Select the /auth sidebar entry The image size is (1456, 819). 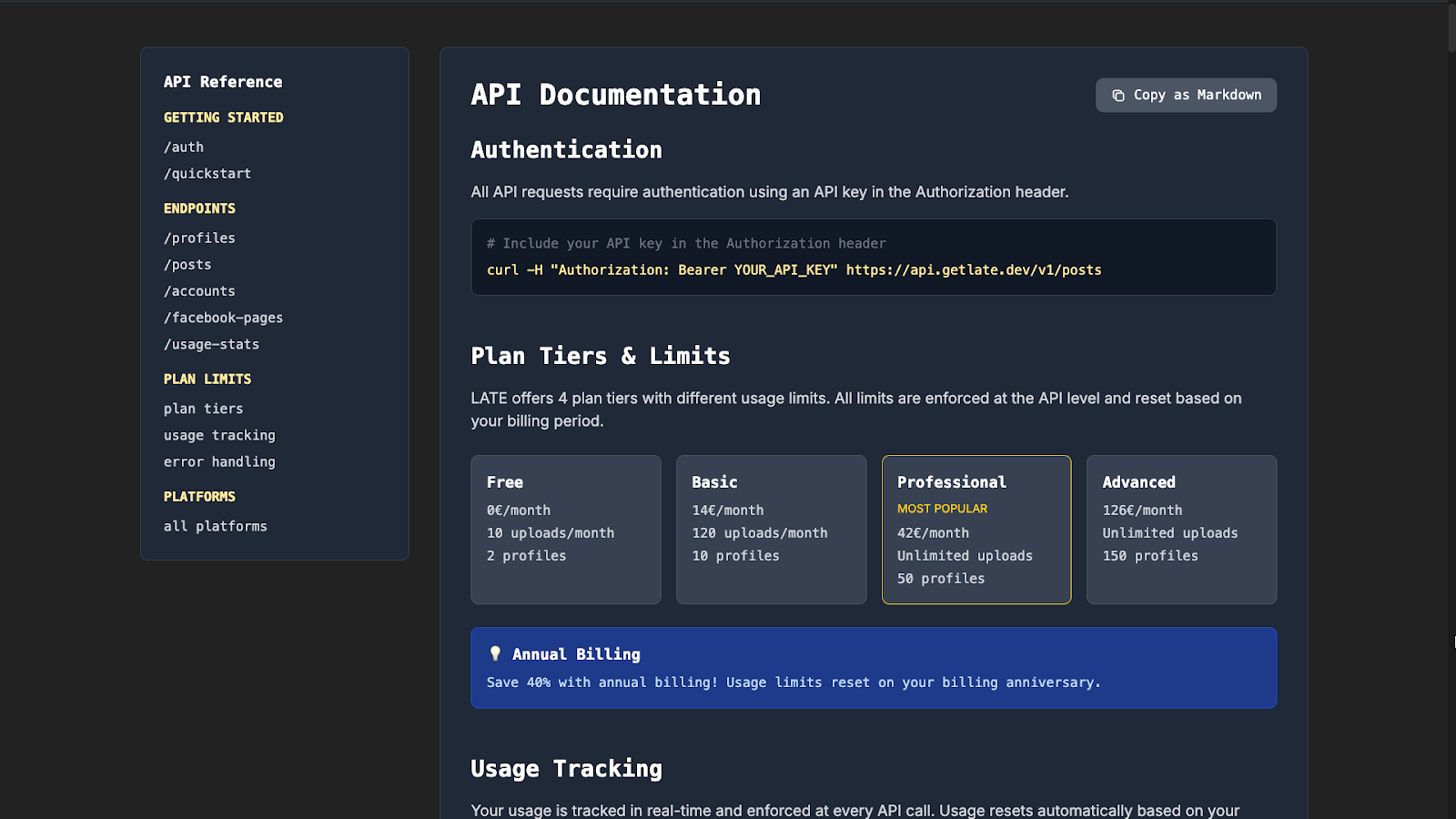[184, 147]
